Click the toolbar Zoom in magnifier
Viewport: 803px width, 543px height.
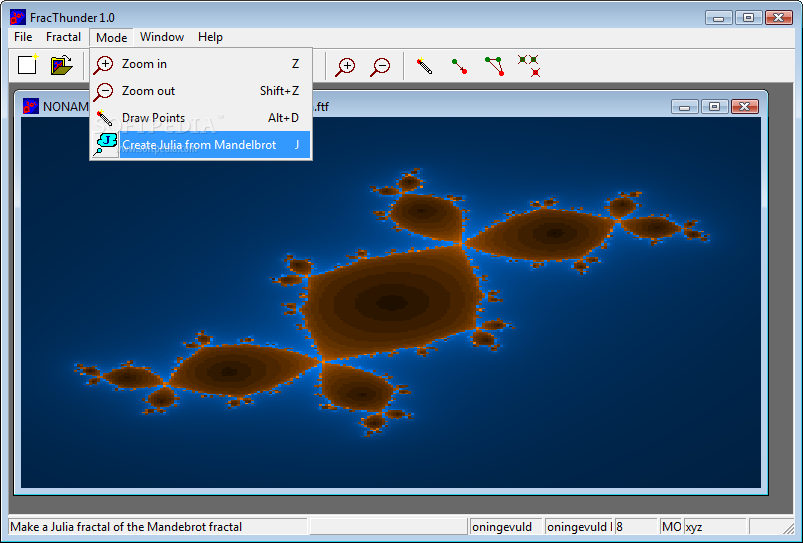[x=345, y=67]
